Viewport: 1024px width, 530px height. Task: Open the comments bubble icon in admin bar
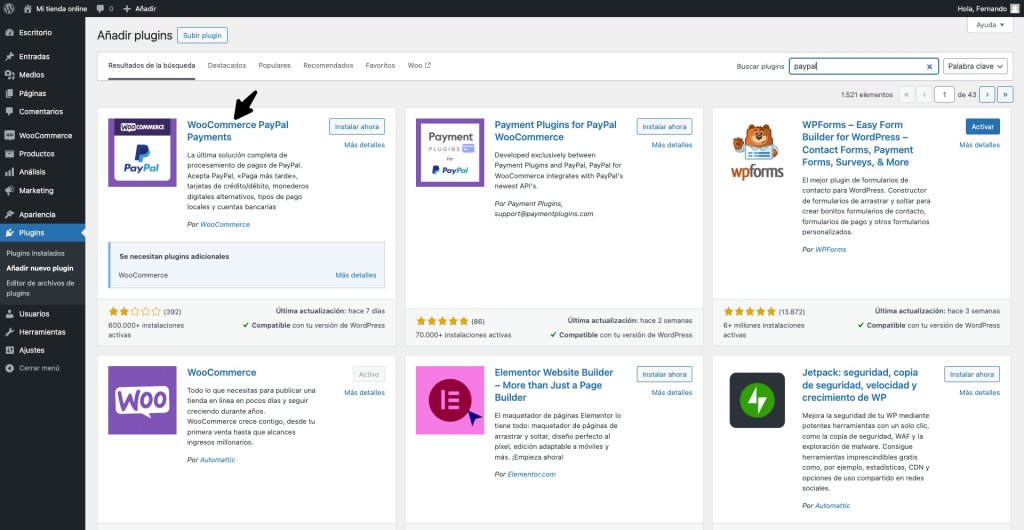point(100,8)
